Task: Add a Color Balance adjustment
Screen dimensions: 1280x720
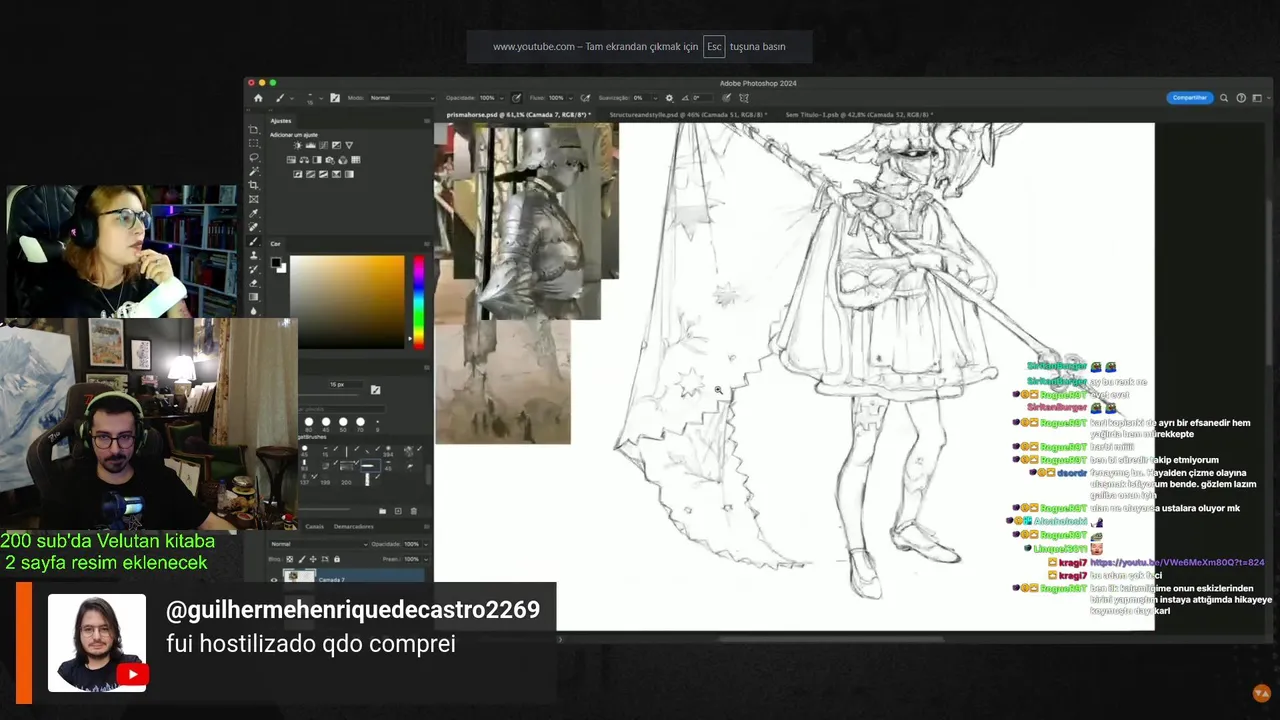Action: pyautogui.click(x=304, y=160)
